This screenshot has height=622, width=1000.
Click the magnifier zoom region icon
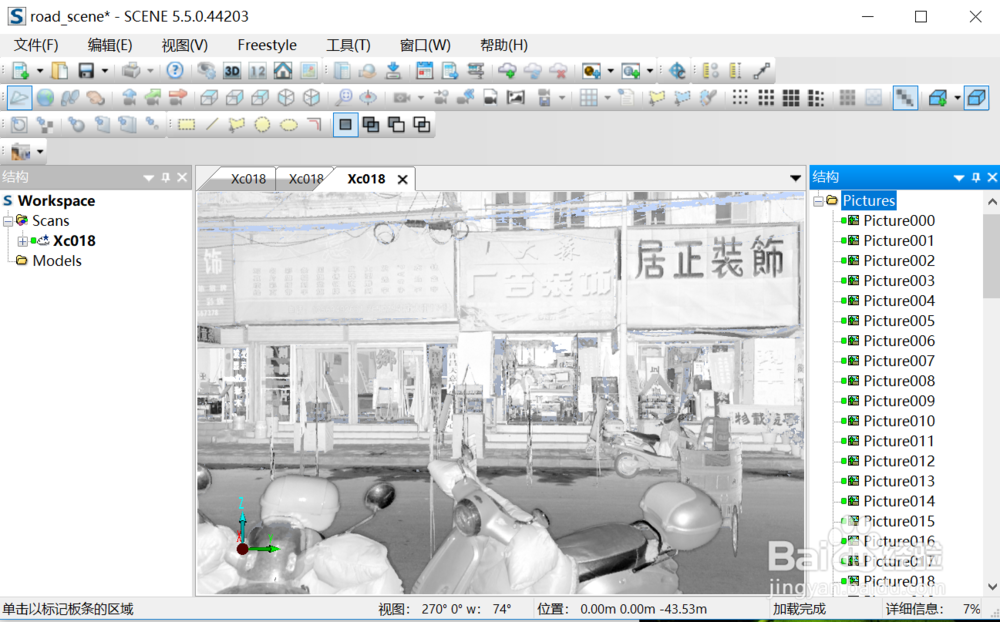(343, 98)
